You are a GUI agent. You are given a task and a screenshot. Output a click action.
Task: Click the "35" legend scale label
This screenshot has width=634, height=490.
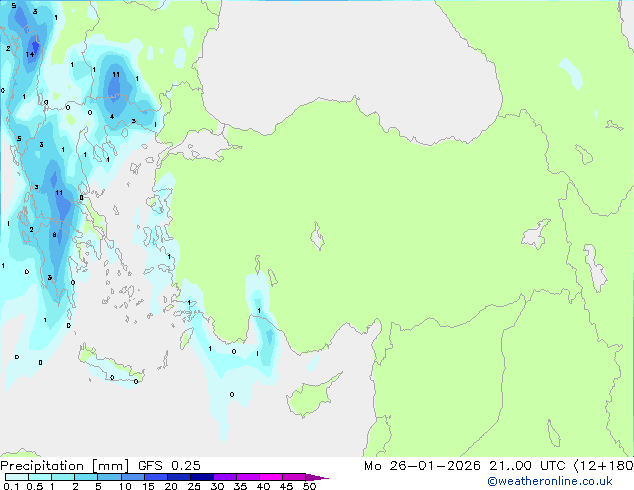click(x=240, y=486)
